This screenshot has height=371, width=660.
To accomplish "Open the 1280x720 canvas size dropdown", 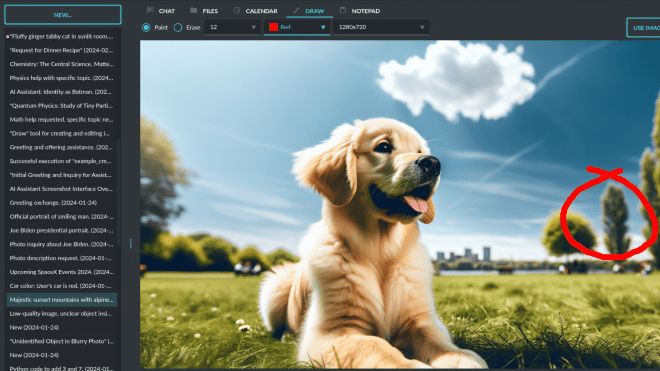I will click(x=381, y=27).
